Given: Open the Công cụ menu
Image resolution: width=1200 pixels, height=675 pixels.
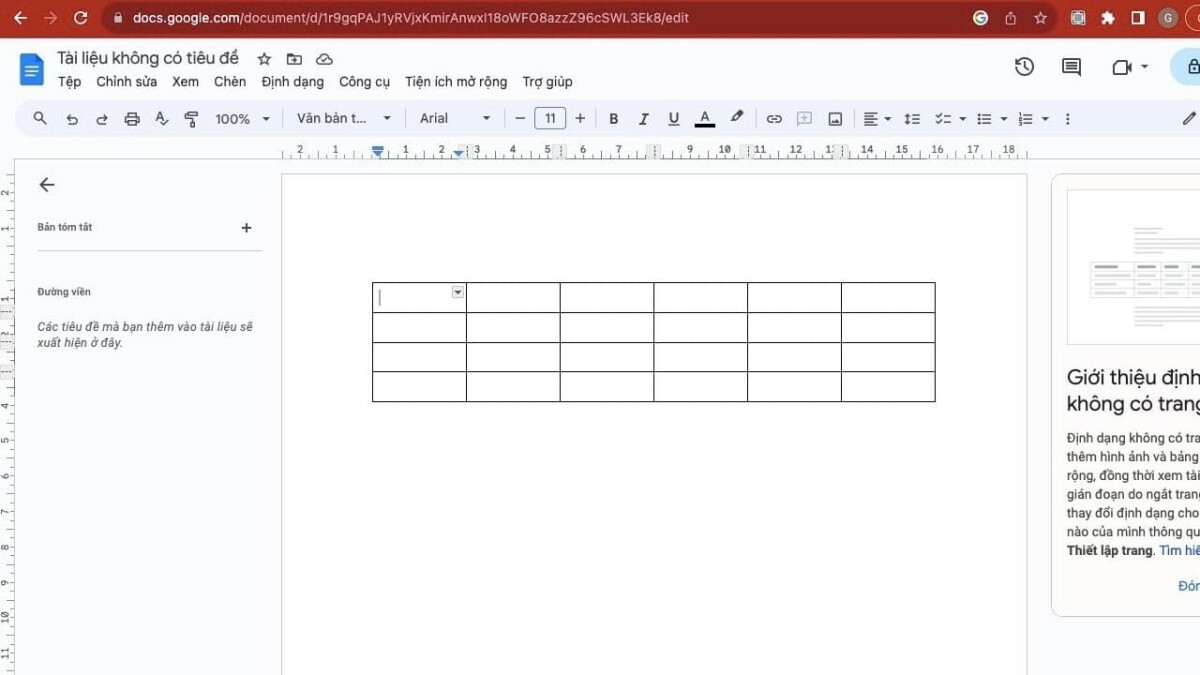Looking at the screenshot, I should pyautogui.click(x=364, y=82).
